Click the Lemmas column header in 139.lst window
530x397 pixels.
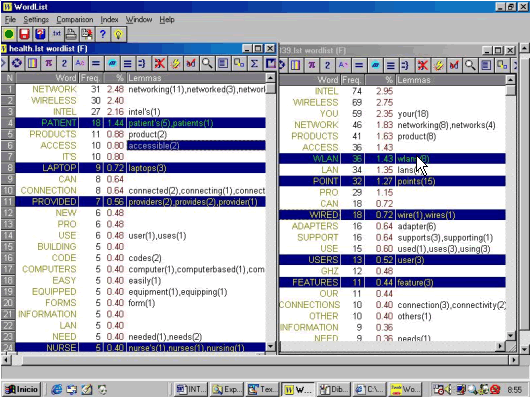(x=451, y=80)
